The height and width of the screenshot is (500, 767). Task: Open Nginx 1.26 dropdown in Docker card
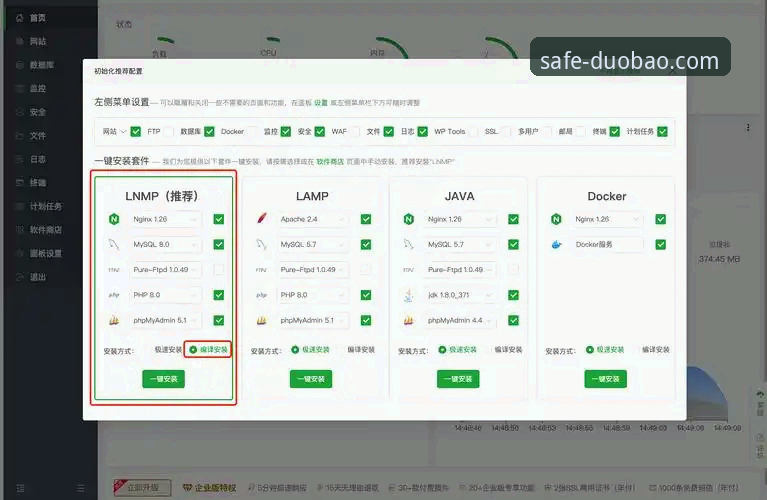click(x=607, y=219)
